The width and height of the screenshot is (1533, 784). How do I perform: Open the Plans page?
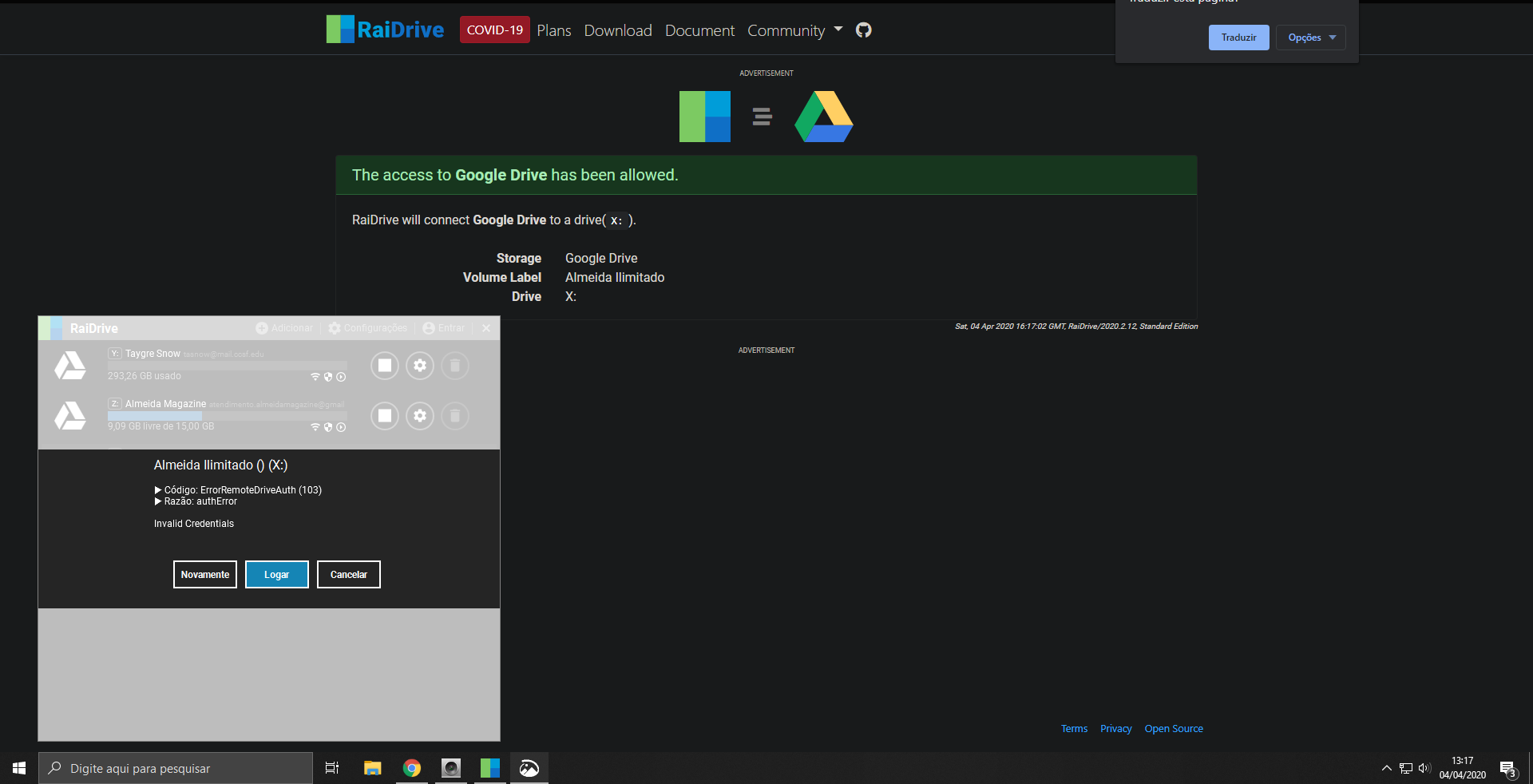pos(553,30)
